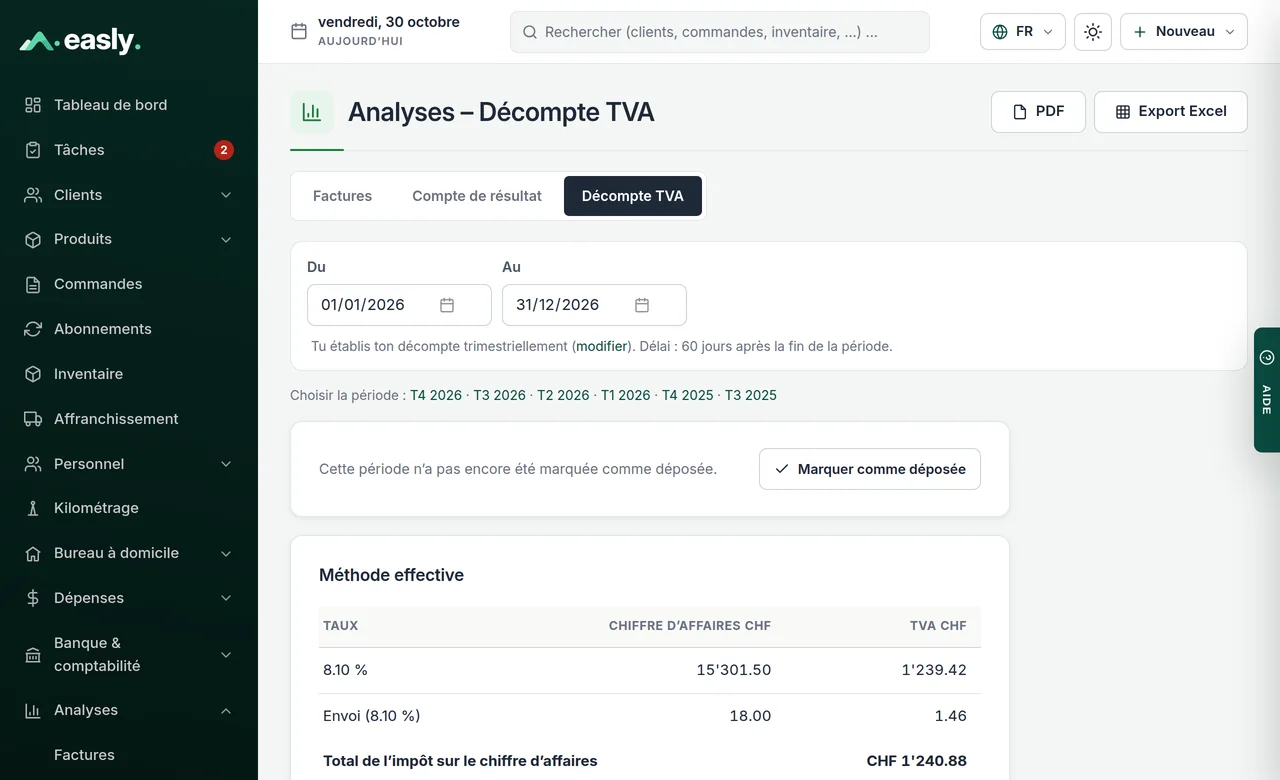Expand the Dépenses submenu chevron
The height and width of the screenshot is (780, 1280).
pyautogui.click(x=226, y=598)
